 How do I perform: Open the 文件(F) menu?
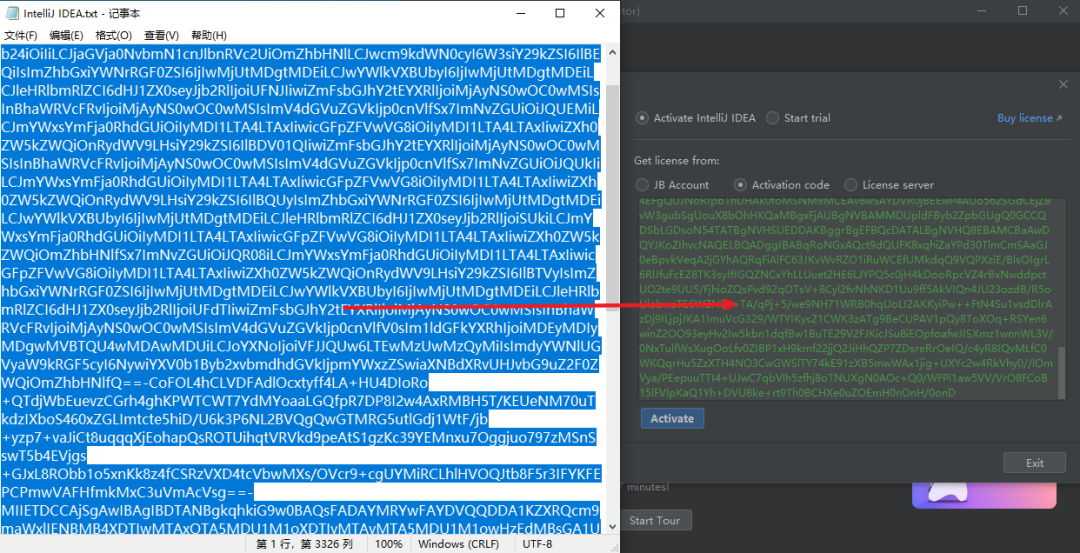point(21,35)
